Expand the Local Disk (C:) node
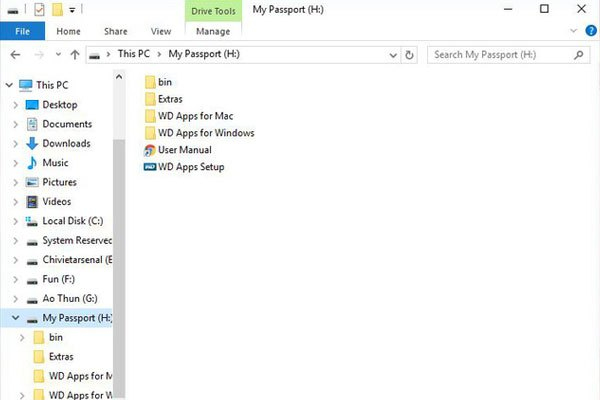The width and height of the screenshot is (600, 400). (x=15, y=221)
